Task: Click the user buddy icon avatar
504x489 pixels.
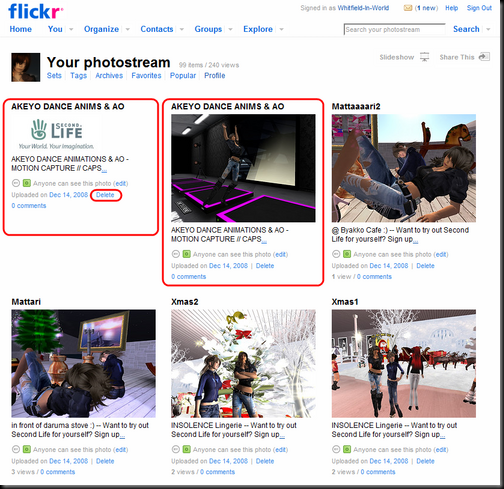Action: (x=26, y=67)
